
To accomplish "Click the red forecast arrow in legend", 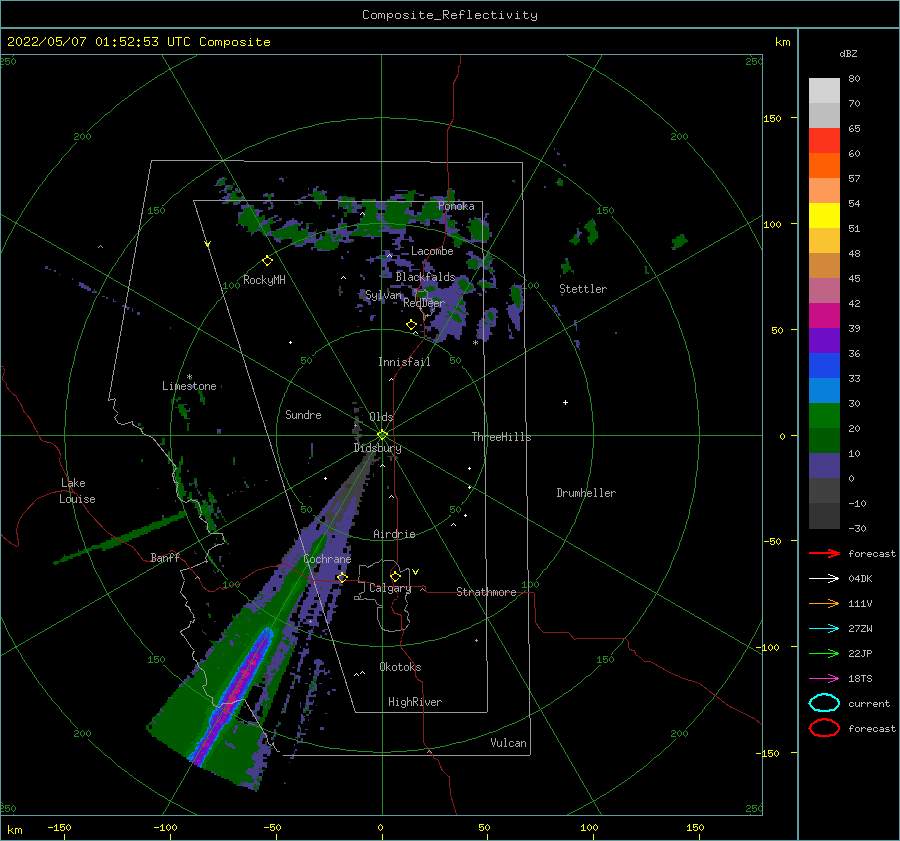I will tap(824, 553).
